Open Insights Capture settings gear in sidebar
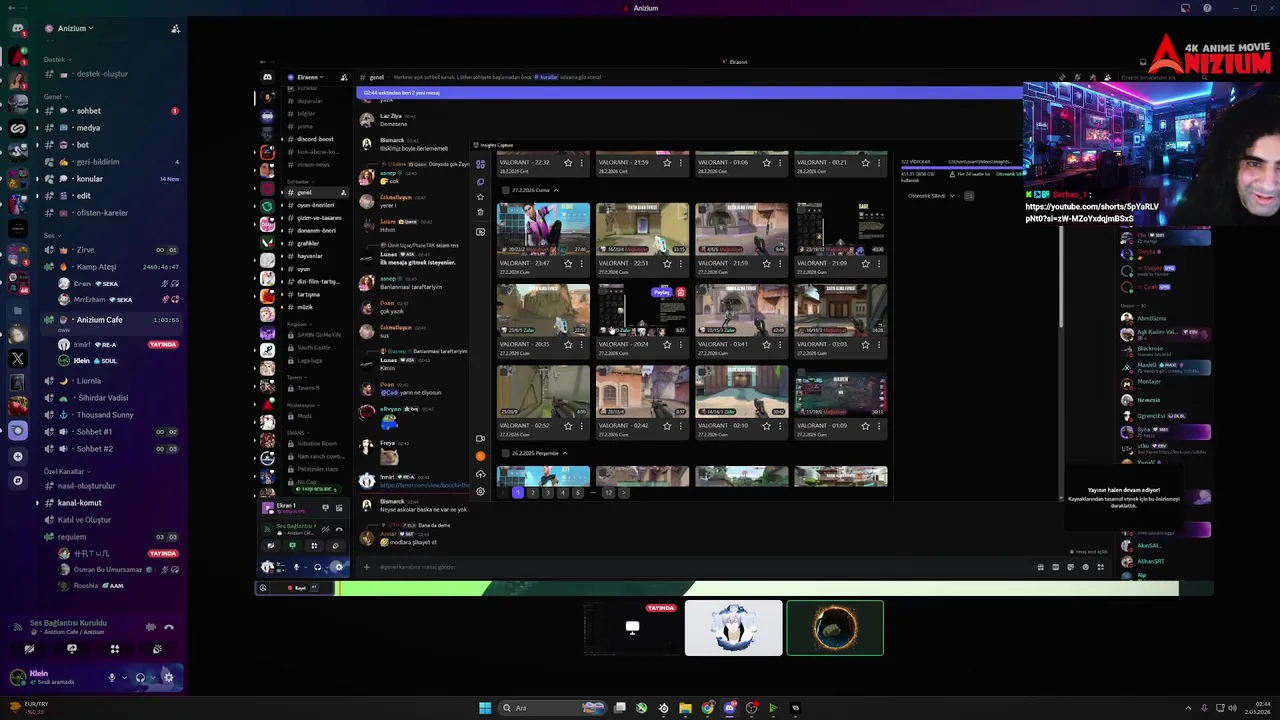Viewport: 1280px width, 720px height. pos(481,491)
